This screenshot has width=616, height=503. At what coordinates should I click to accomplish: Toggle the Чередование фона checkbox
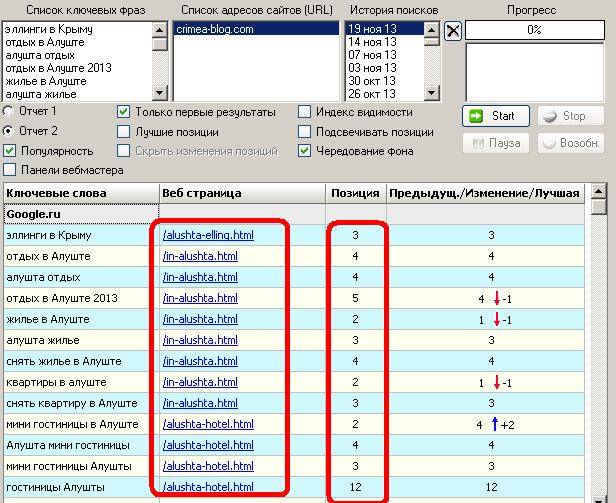(304, 151)
